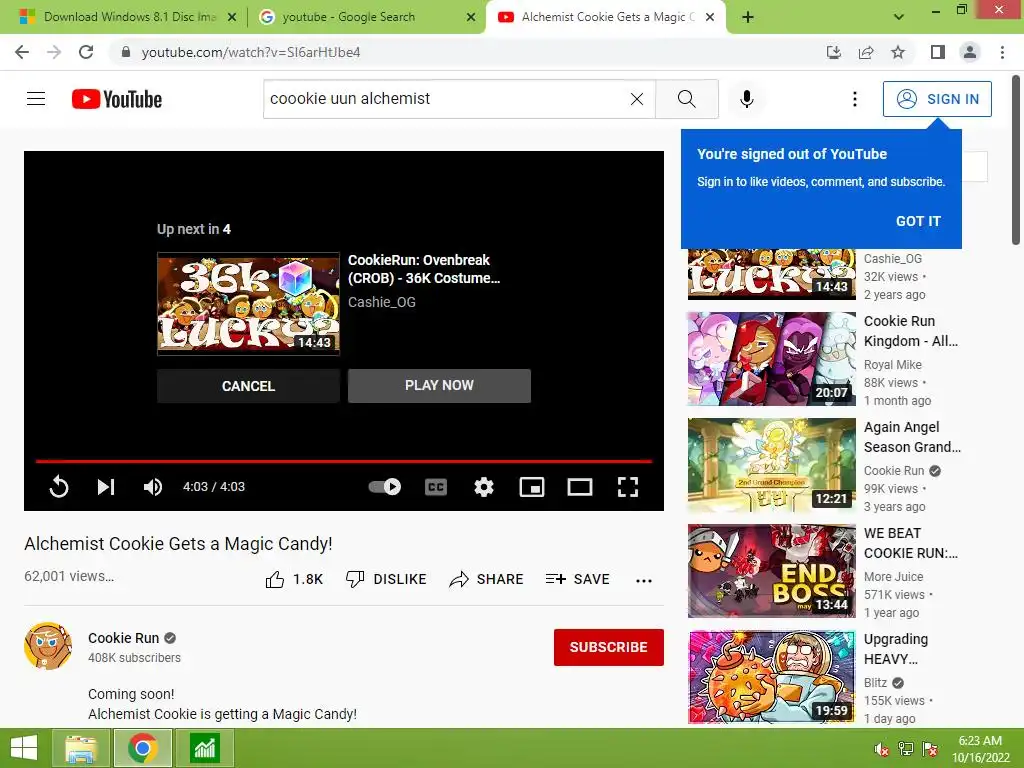The width and height of the screenshot is (1024, 768).
Task: Bookmark this page with star
Action: pyautogui.click(x=898, y=52)
